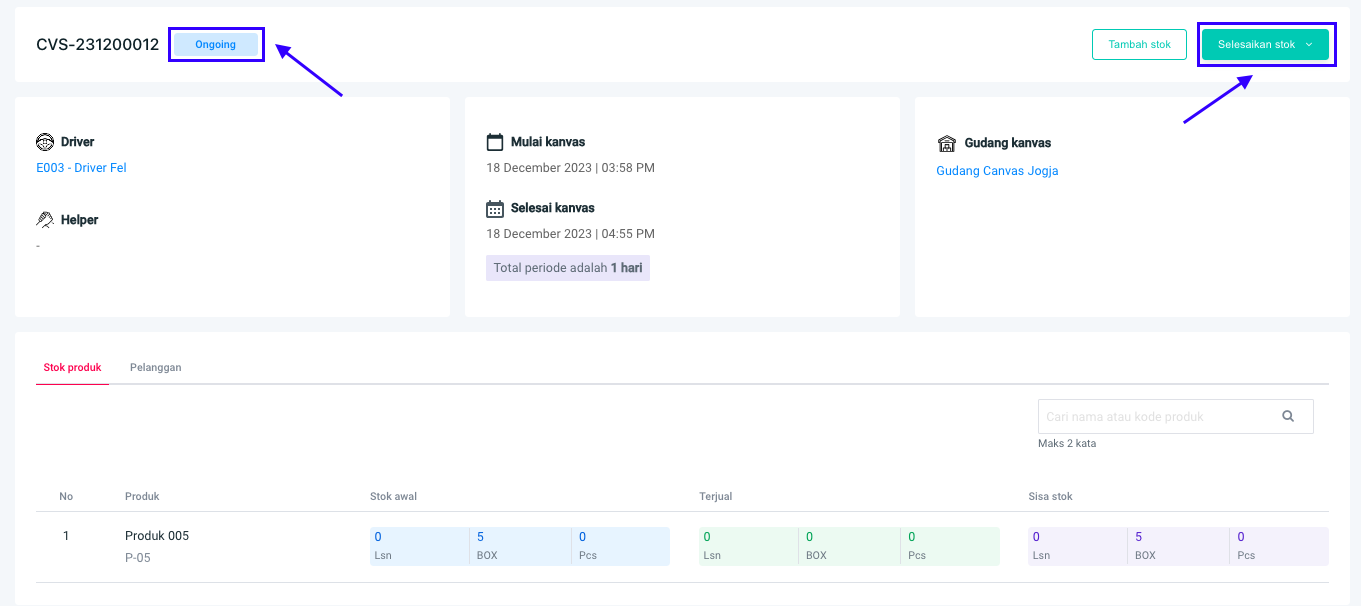The image size is (1361, 606).
Task: Click the Driver steering wheel icon
Action: [x=45, y=142]
